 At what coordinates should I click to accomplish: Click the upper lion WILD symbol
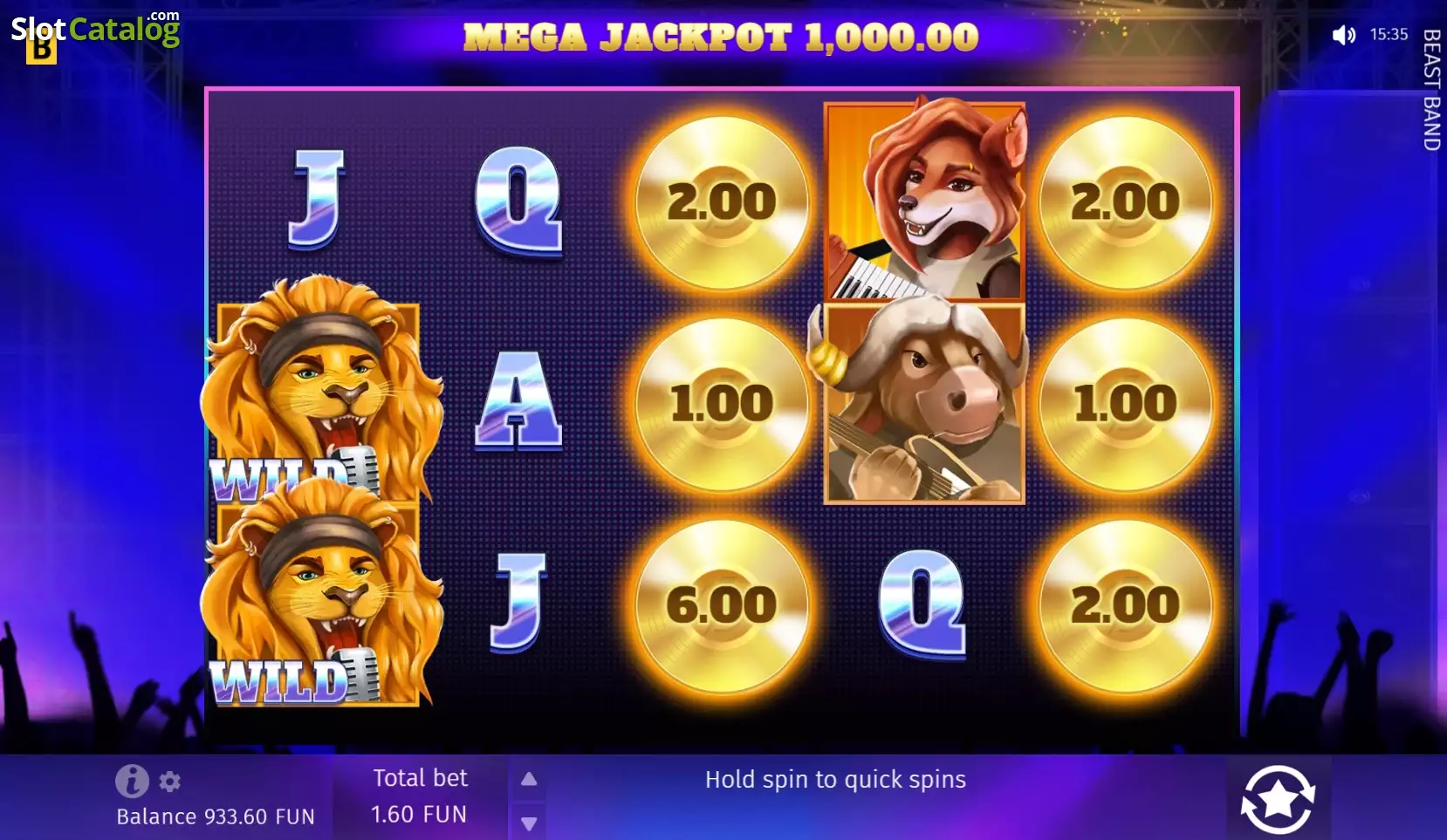[x=319, y=391]
